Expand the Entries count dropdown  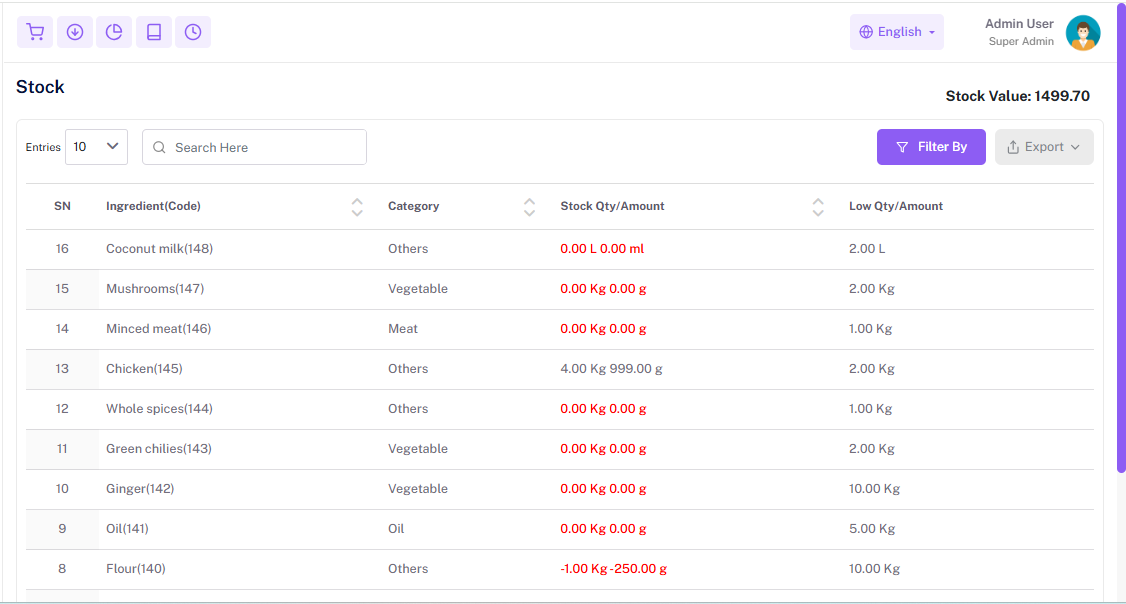96,147
